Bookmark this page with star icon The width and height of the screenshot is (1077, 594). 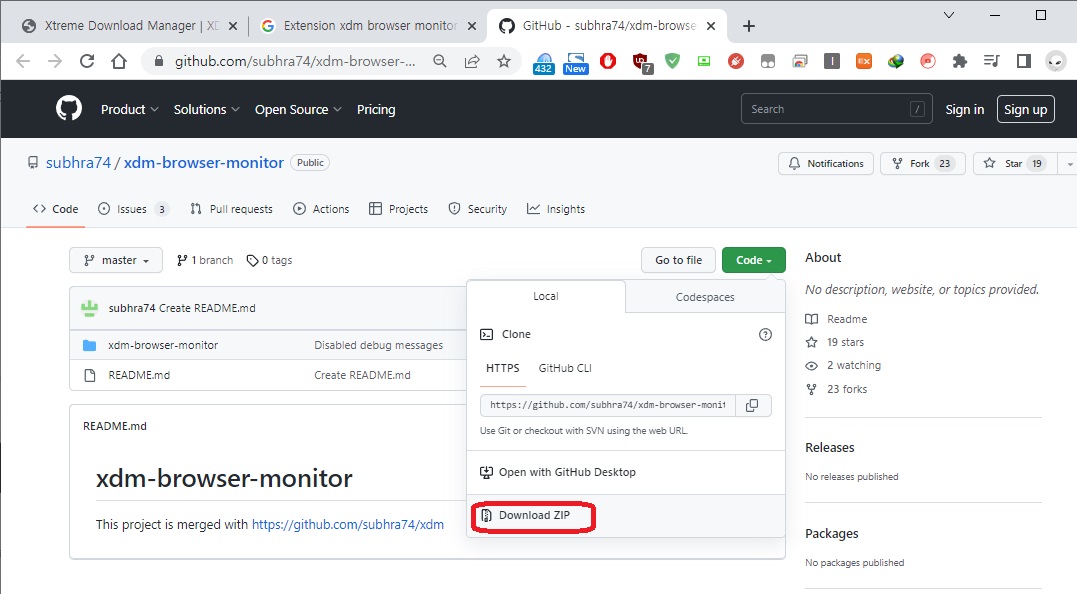[504, 61]
